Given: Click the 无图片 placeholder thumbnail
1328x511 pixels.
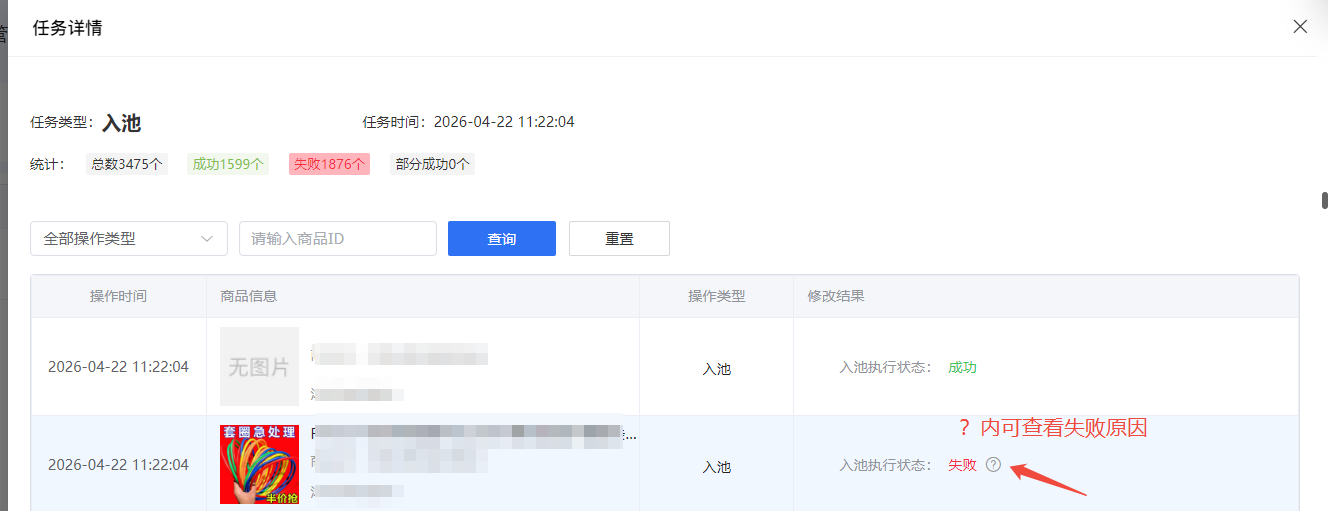Looking at the screenshot, I should point(259,367).
